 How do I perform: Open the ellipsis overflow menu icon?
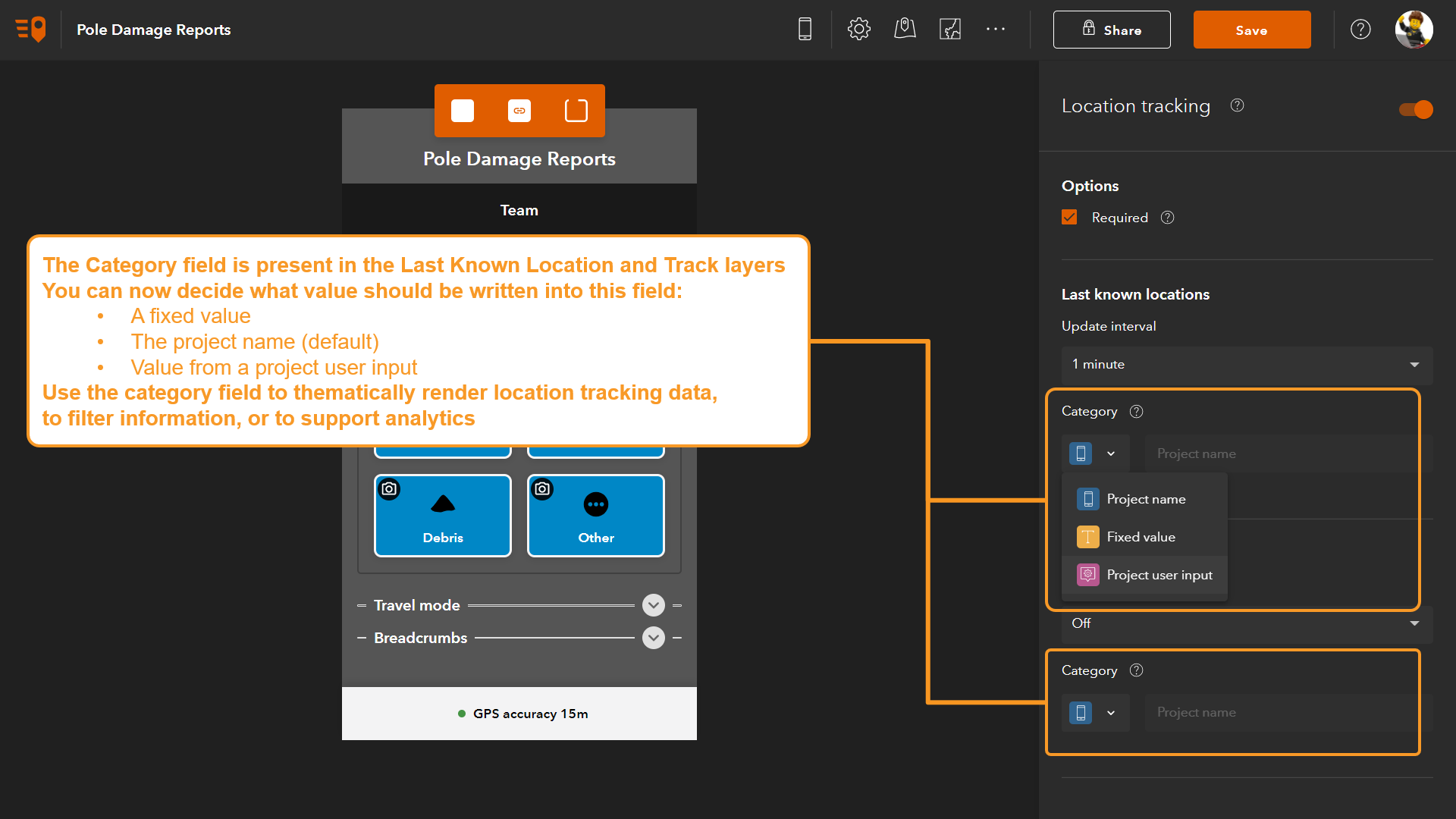point(996,29)
